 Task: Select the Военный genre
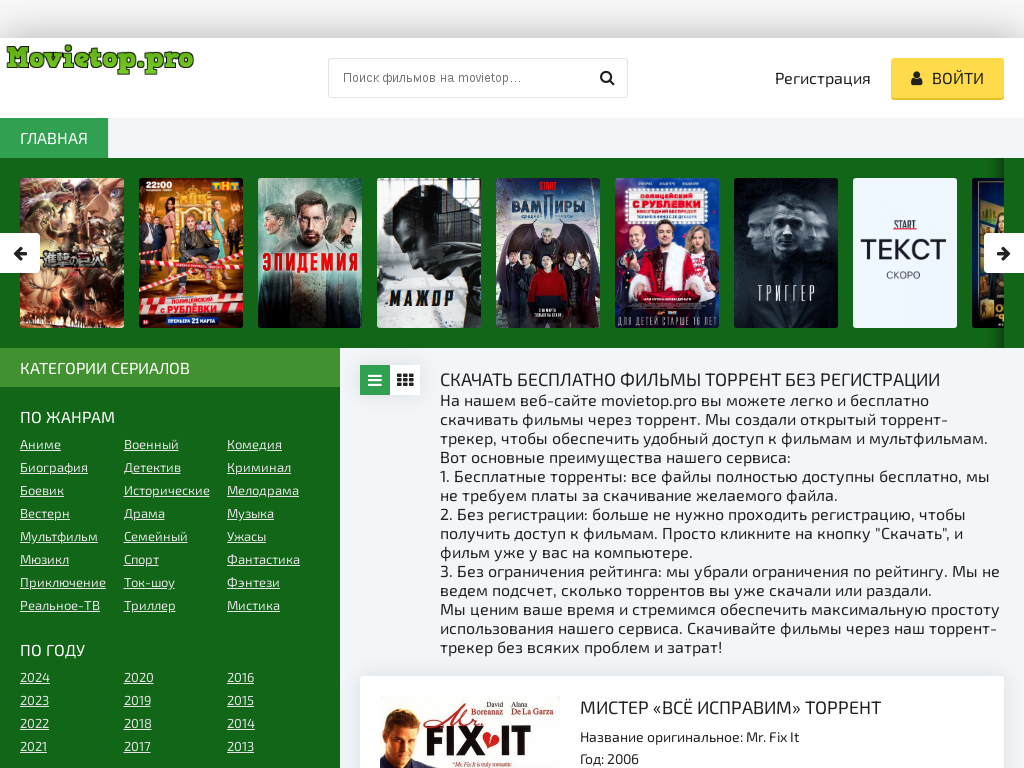151,445
